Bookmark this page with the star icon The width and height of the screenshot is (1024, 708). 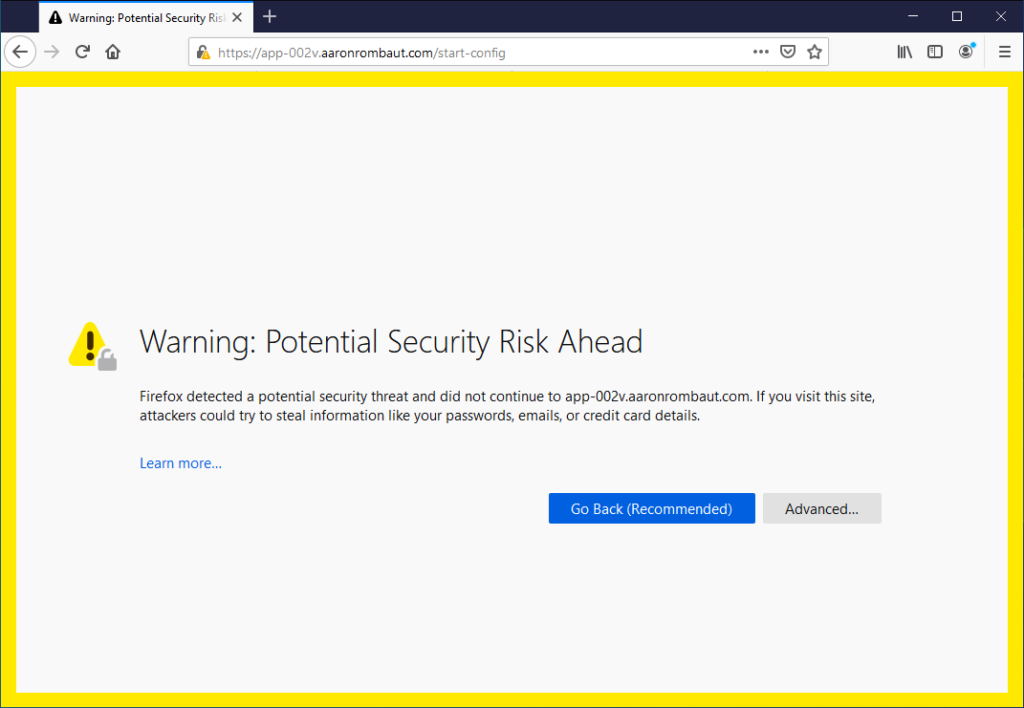(x=814, y=52)
